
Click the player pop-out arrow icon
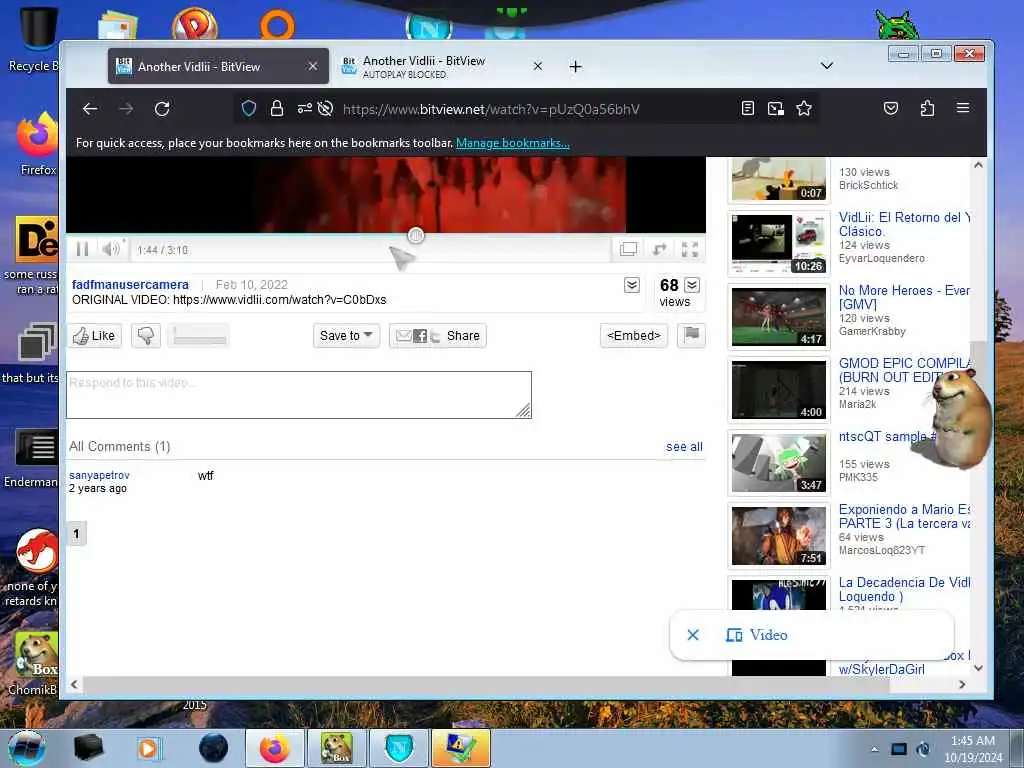pyautogui.click(x=660, y=249)
